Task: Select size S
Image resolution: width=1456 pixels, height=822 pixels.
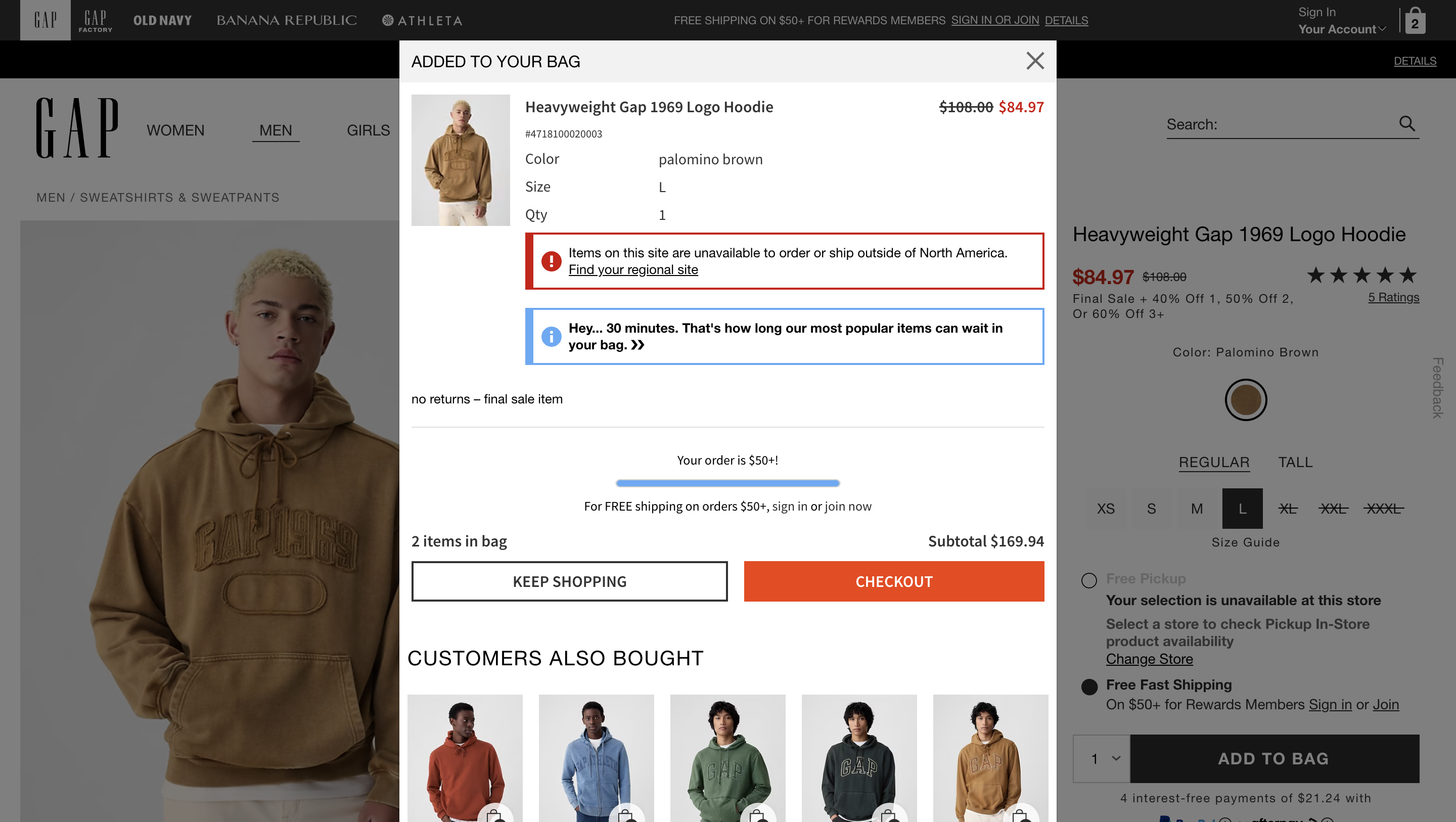Action: coord(1151,508)
